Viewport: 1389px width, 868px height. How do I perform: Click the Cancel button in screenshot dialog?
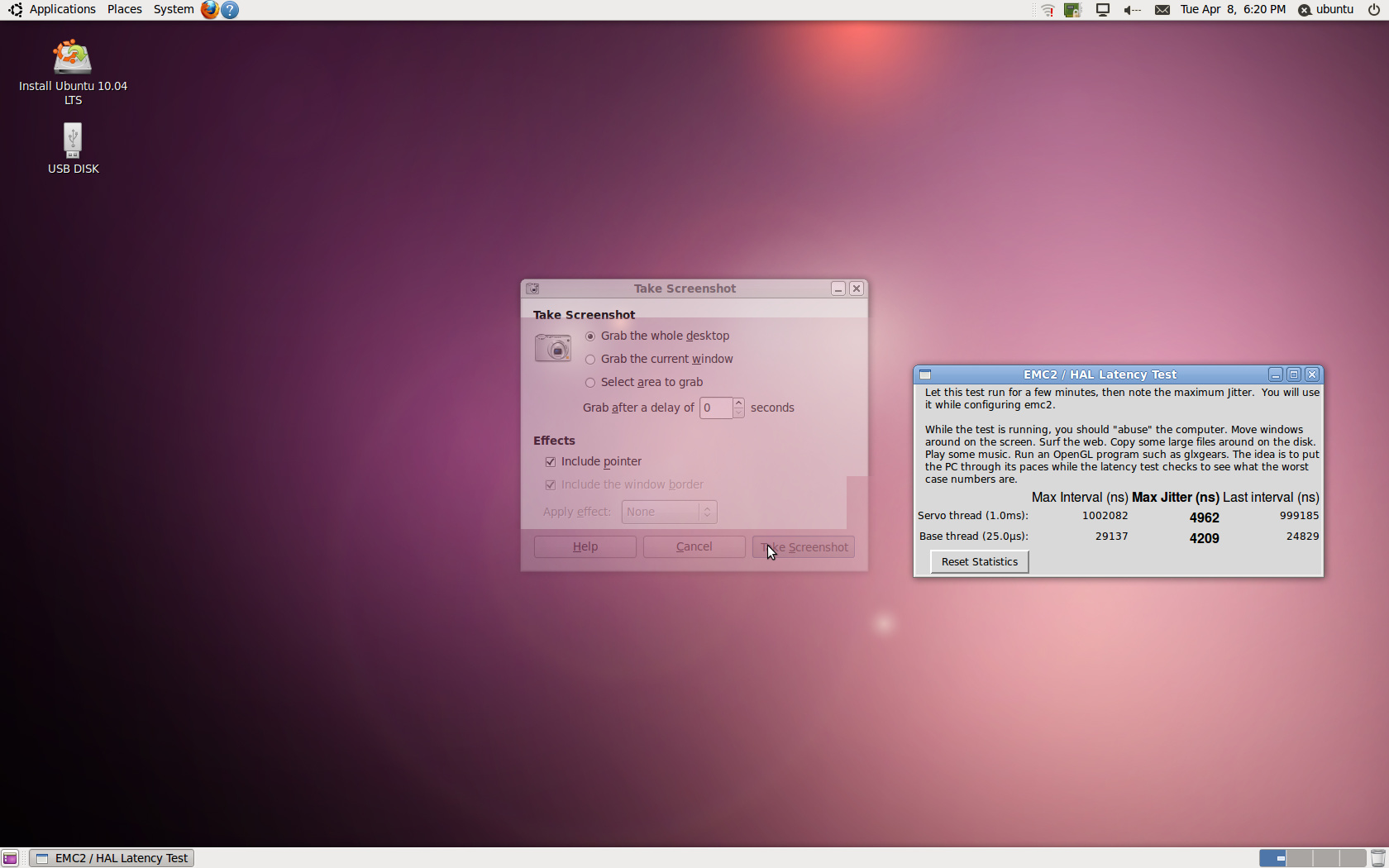coord(694,546)
